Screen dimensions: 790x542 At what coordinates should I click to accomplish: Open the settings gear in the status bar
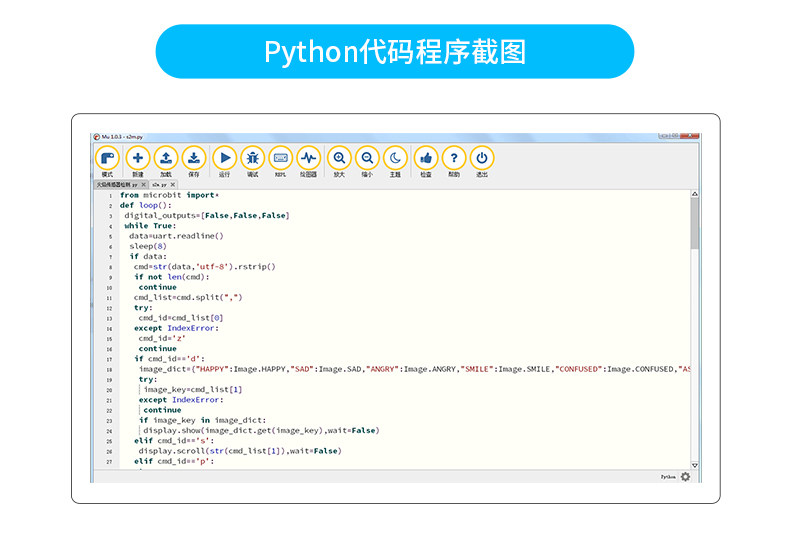tap(685, 477)
